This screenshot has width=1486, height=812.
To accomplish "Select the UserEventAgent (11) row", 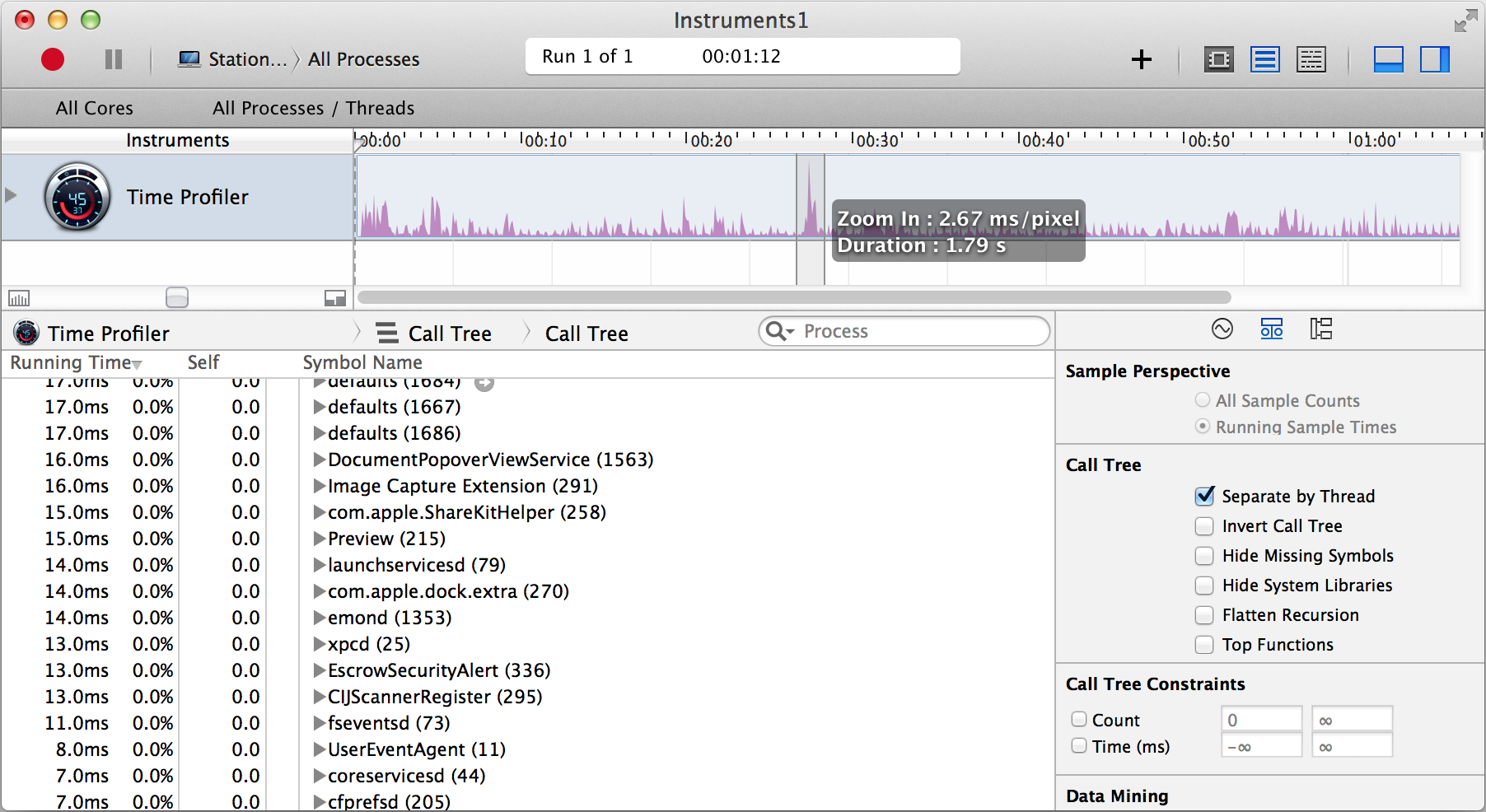I will (x=527, y=749).
